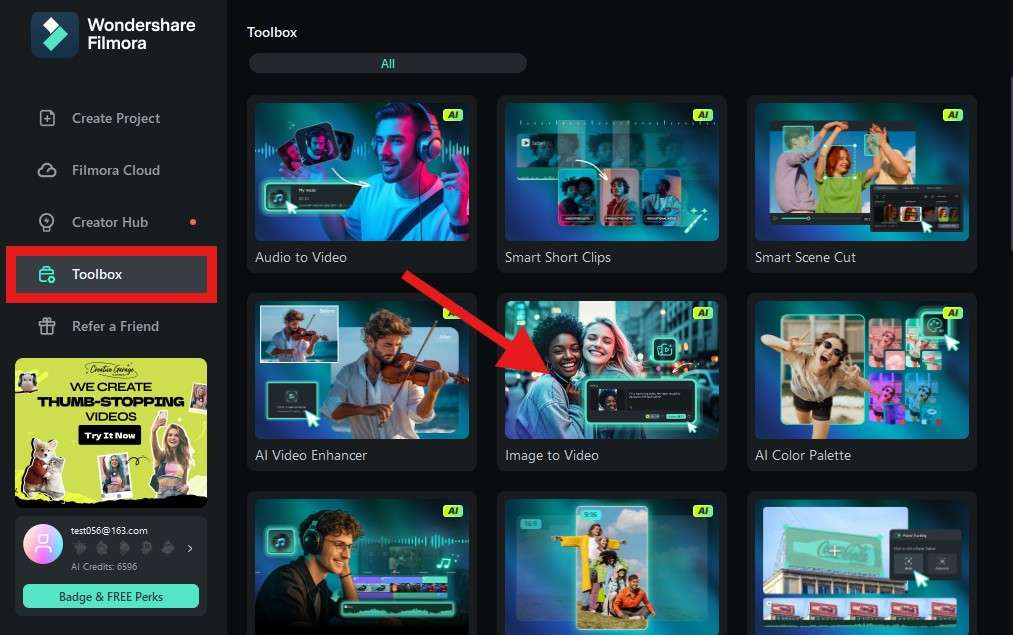Click the Creator Hub lightbulb icon
The width and height of the screenshot is (1013, 635).
pos(47,222)
